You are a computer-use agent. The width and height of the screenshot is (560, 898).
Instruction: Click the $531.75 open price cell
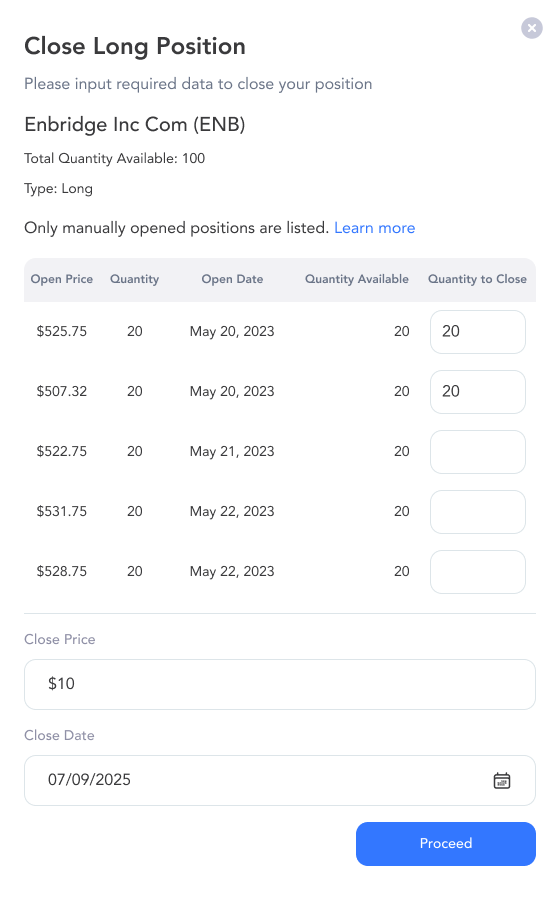coord(62,511)
